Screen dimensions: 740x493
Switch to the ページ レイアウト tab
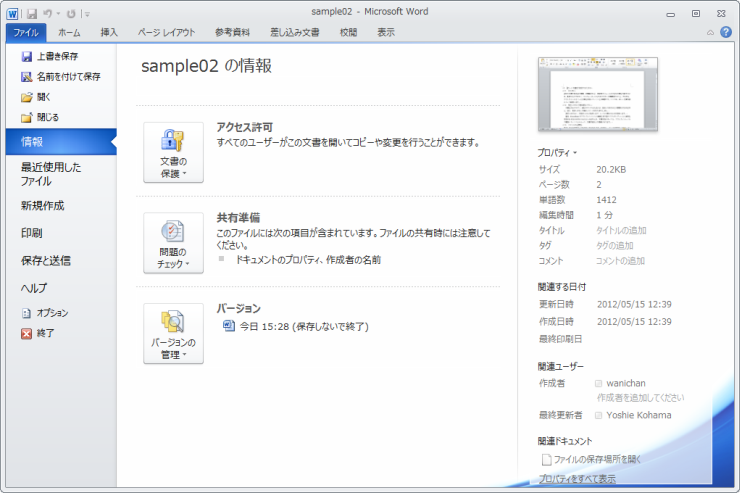pyautogui.click(x=167, y=33)
